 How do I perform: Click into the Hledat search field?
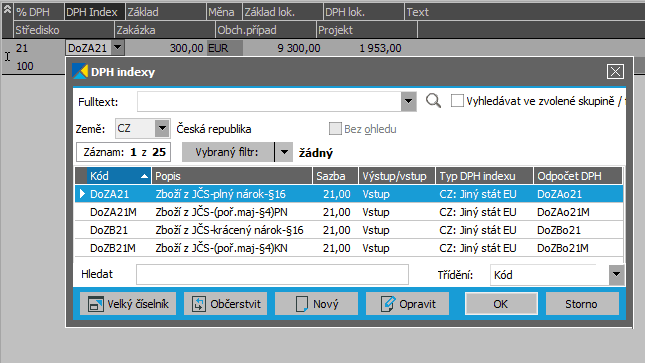272,275
